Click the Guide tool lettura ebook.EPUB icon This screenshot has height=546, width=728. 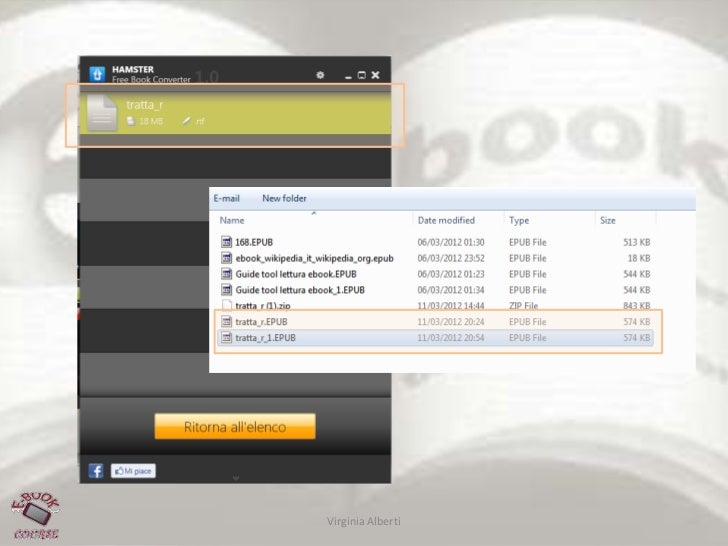pos(226,273)
